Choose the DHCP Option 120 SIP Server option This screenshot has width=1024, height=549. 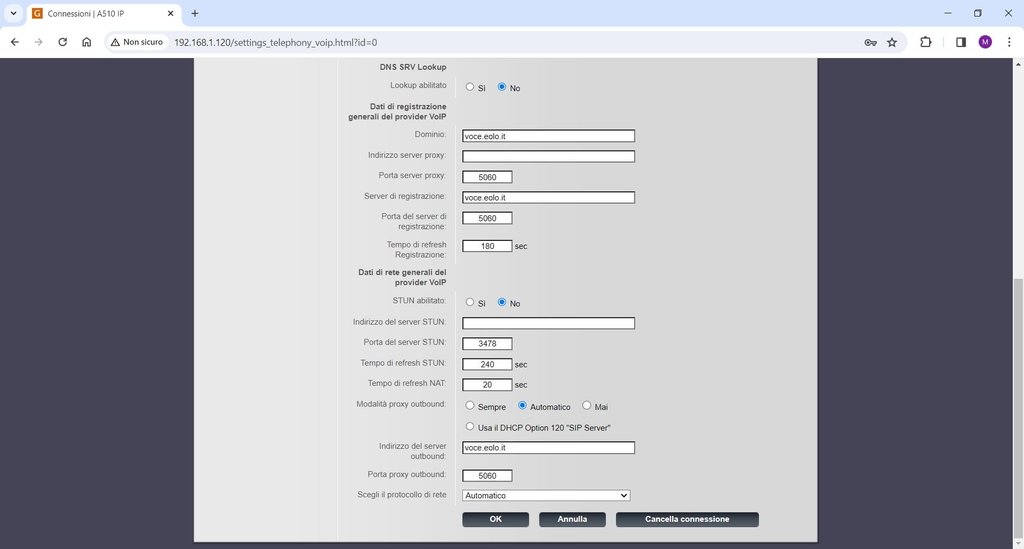tap(470, 427)
